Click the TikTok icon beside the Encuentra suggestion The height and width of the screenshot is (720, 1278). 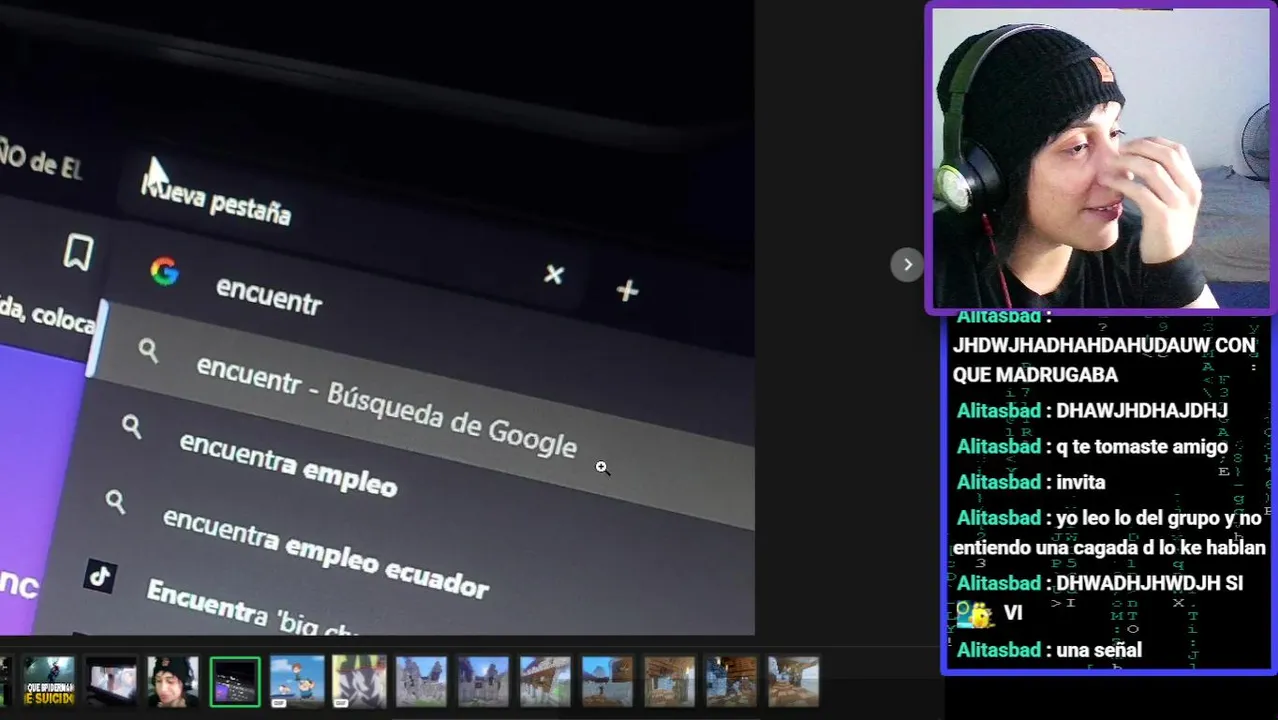click(99, 576)
